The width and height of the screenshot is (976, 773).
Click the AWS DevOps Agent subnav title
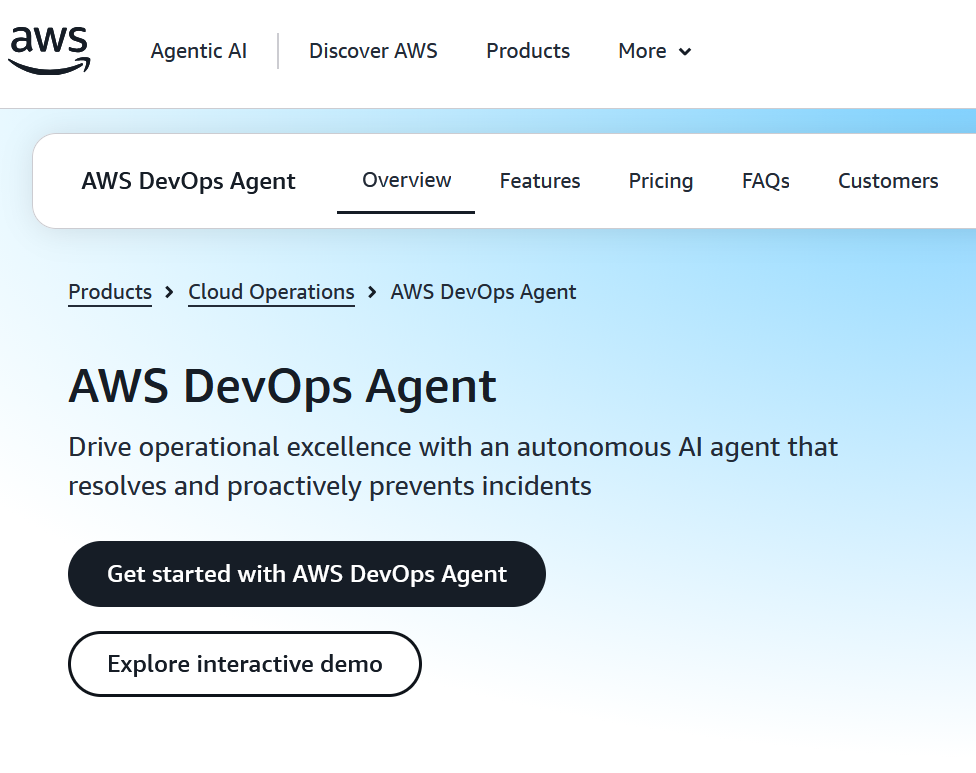189,181
